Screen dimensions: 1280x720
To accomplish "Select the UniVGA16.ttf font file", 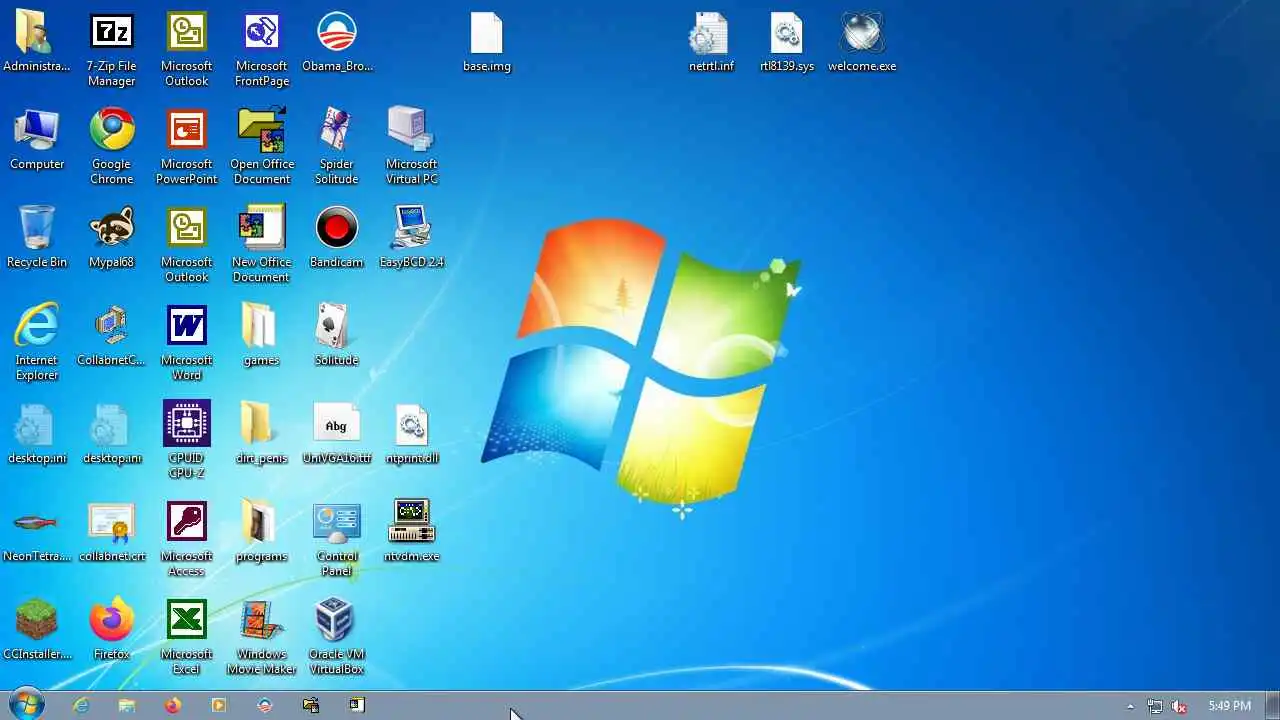I will [x=337, y=434].
